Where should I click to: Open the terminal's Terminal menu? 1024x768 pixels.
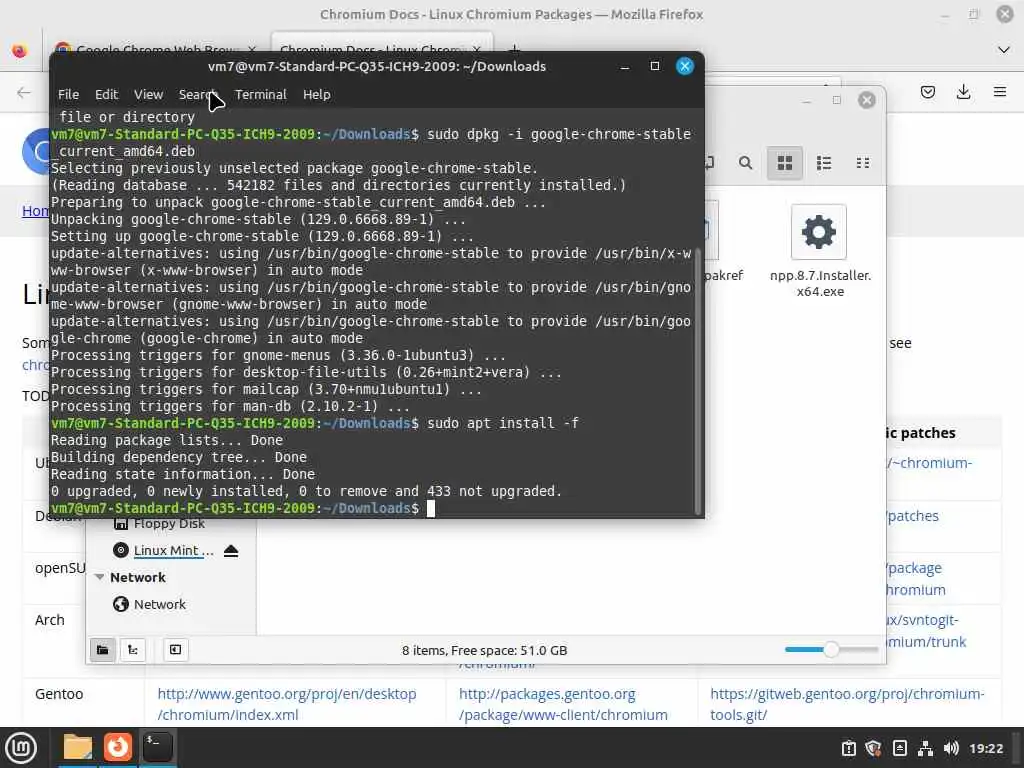click(x=261, y=95)
